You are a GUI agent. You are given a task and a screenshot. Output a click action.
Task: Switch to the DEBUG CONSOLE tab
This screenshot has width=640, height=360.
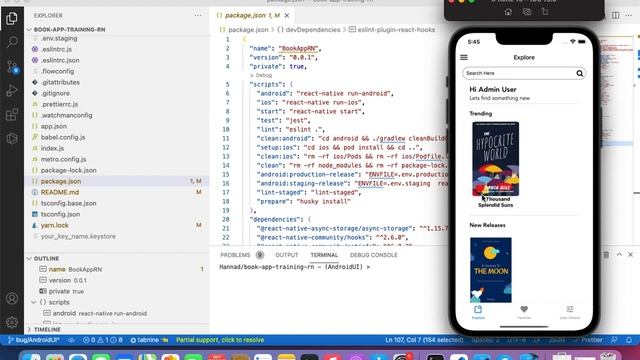[373, 255]
